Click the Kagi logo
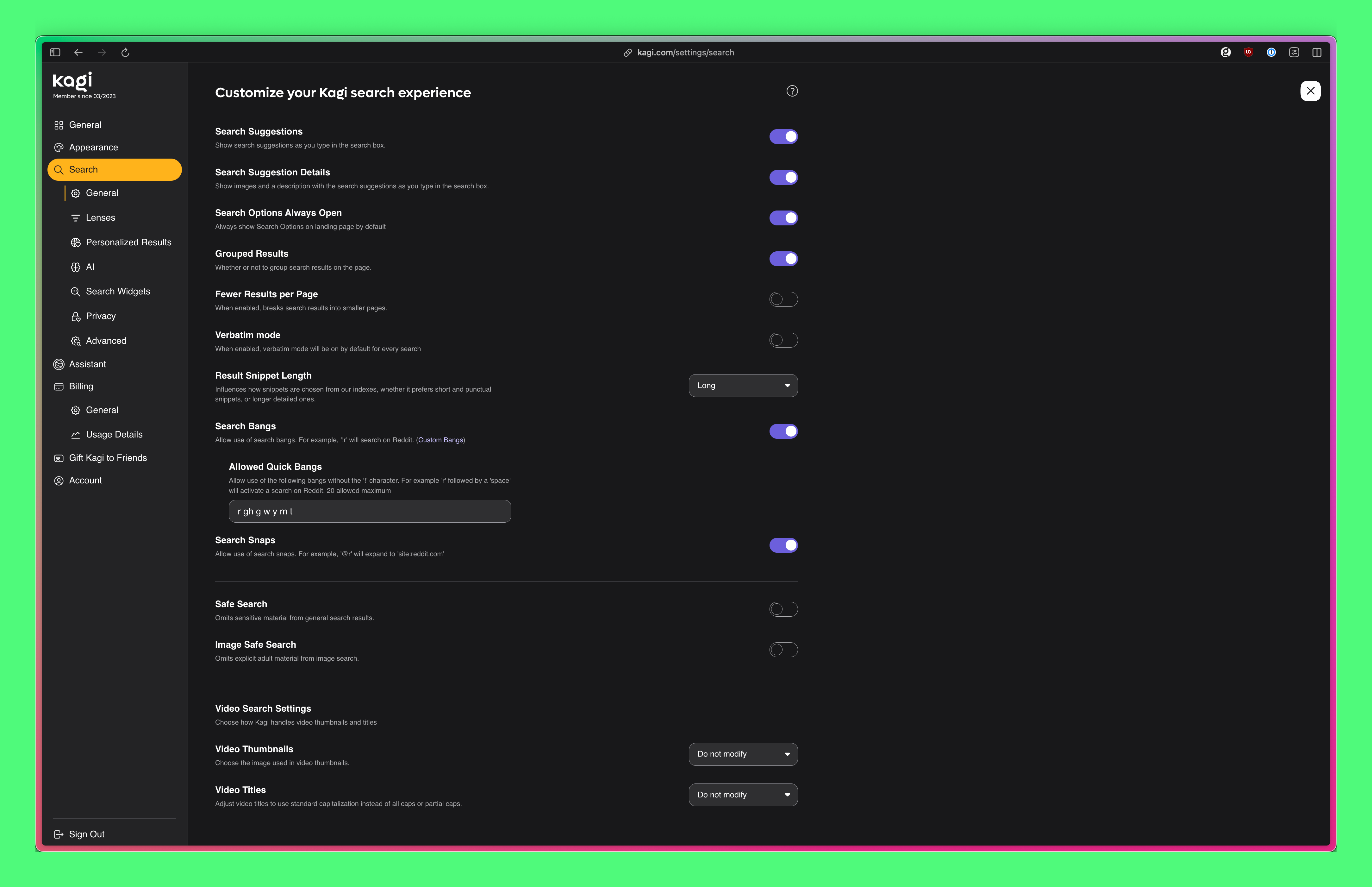Image resolution: width=1372 pixels, height=887 pixels. pos(72,81)
